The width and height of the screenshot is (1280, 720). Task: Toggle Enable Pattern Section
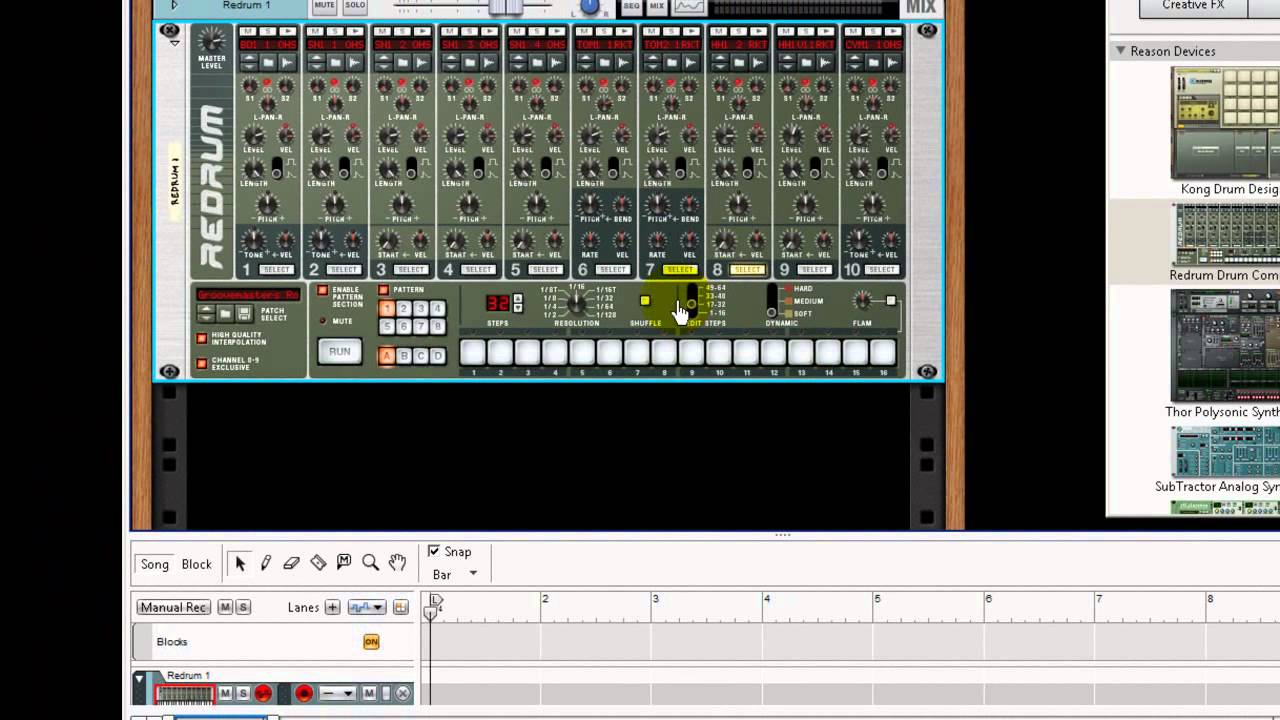tap(323, 291)
